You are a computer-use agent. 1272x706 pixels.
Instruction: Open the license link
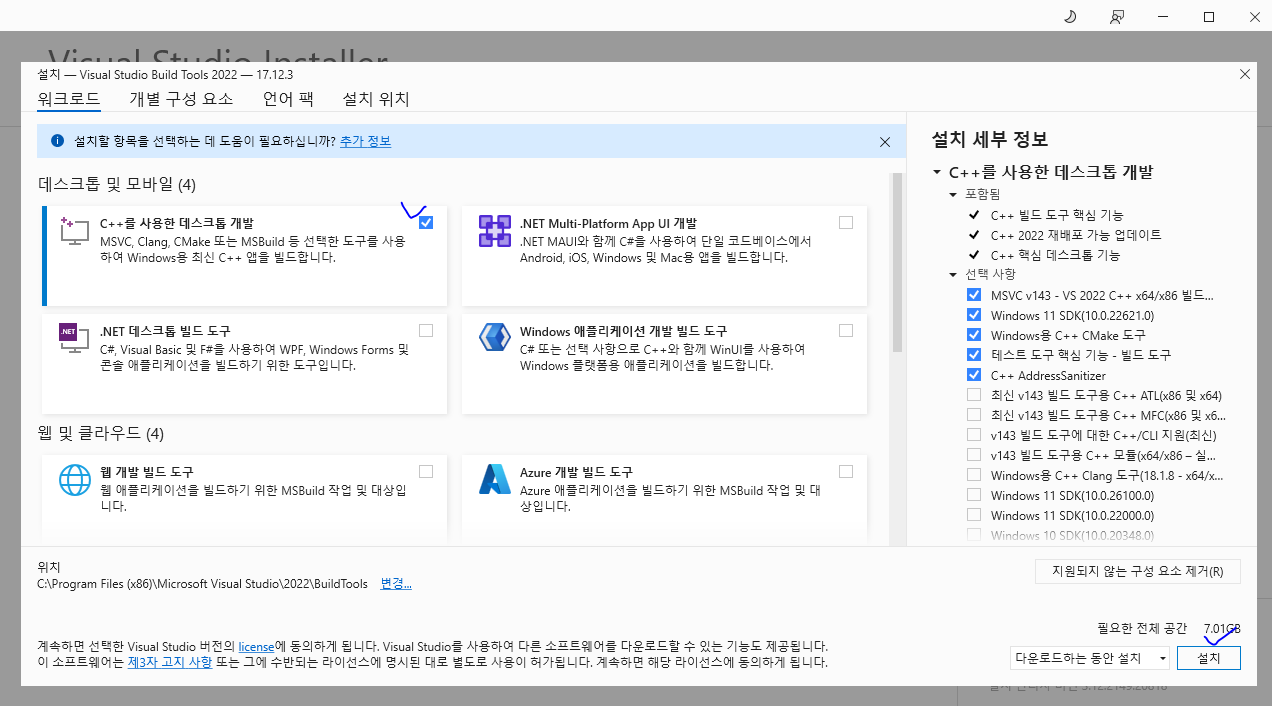pyautogui.click(x=256, y=647)
